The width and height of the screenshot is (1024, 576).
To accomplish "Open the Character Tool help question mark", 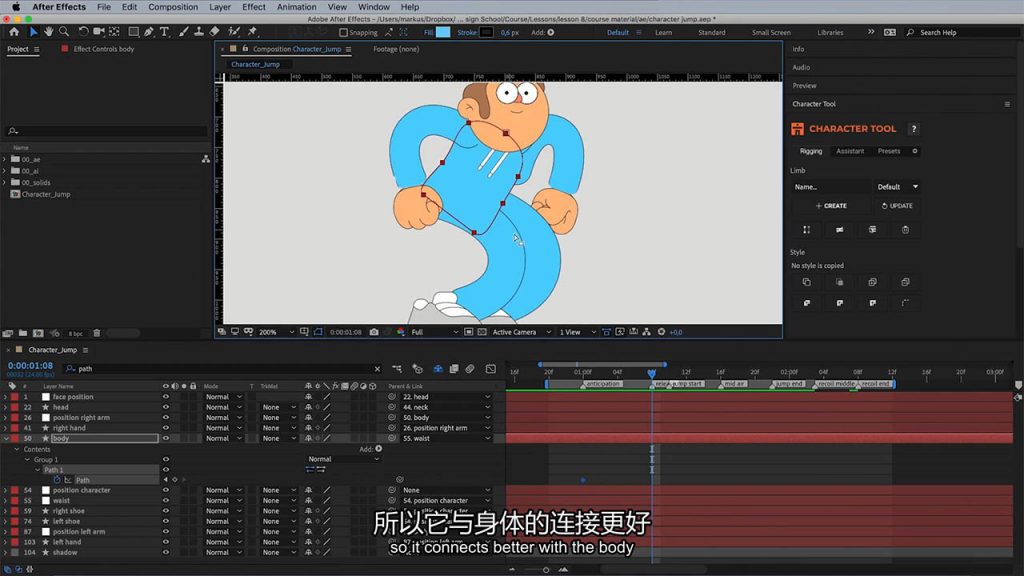I will pyautogui.click(x=914, y=129).
